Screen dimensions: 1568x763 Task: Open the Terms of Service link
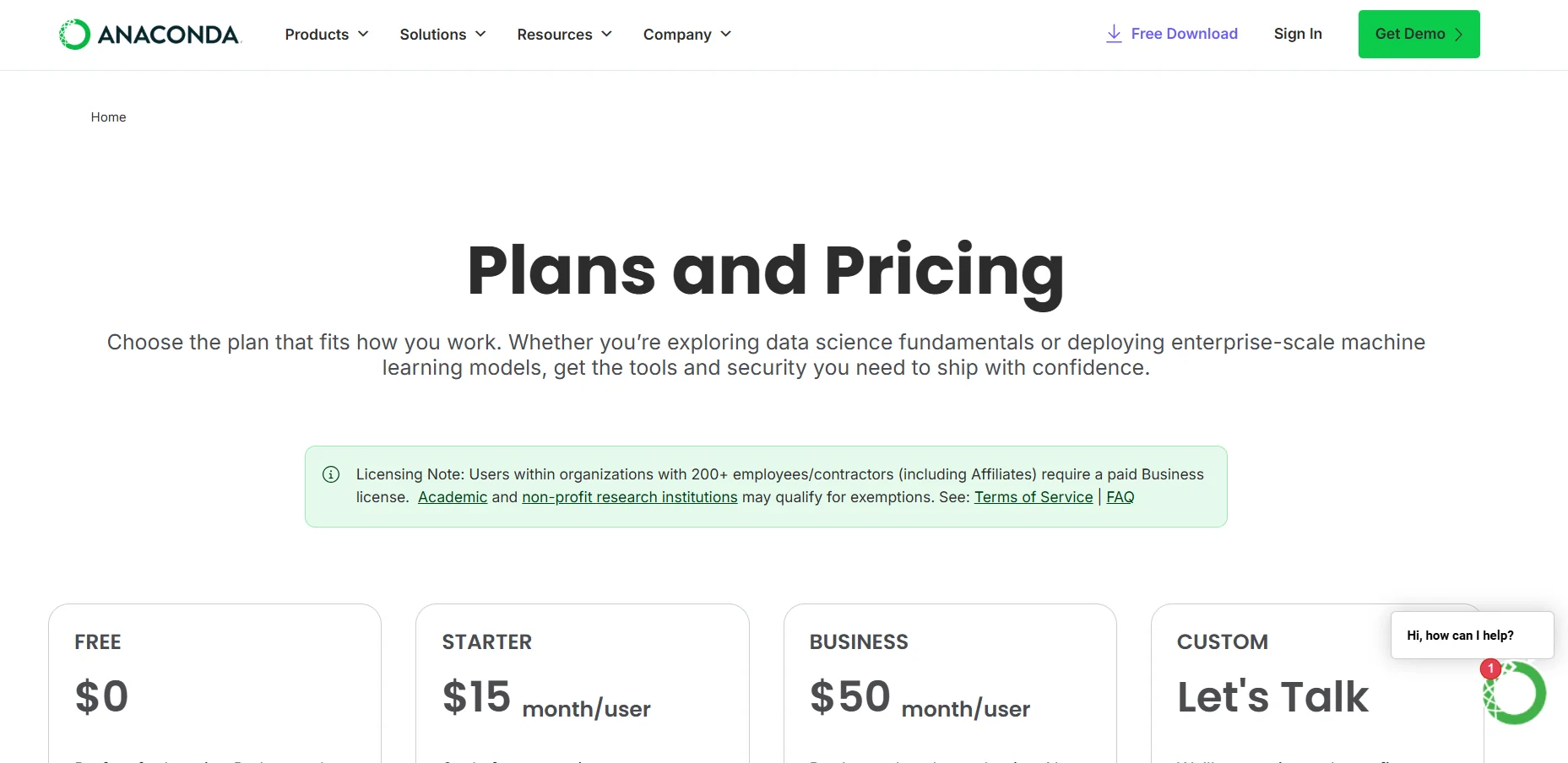click(x=1034, y=497)
